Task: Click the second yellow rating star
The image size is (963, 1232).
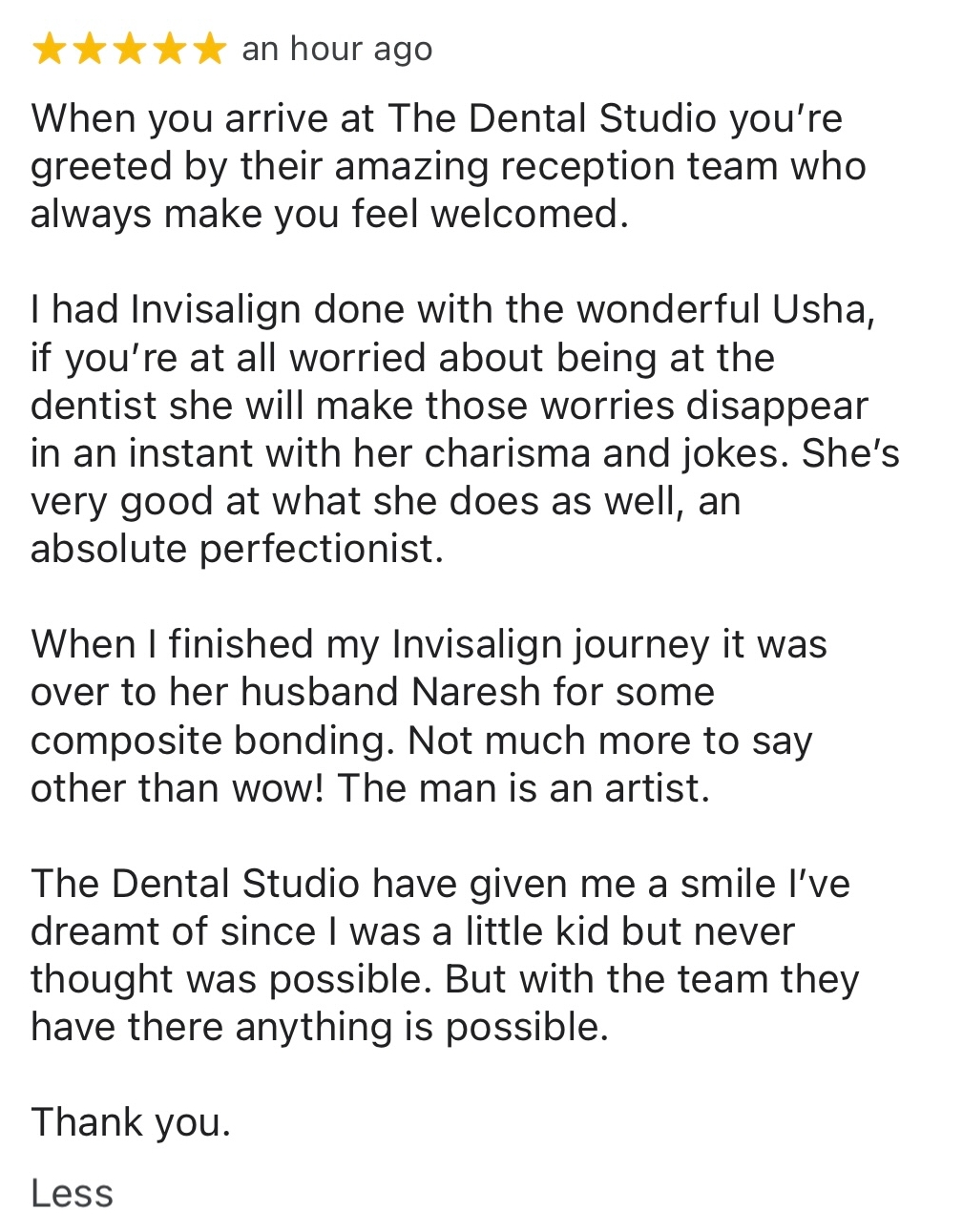Action: (x=88, y=49)
